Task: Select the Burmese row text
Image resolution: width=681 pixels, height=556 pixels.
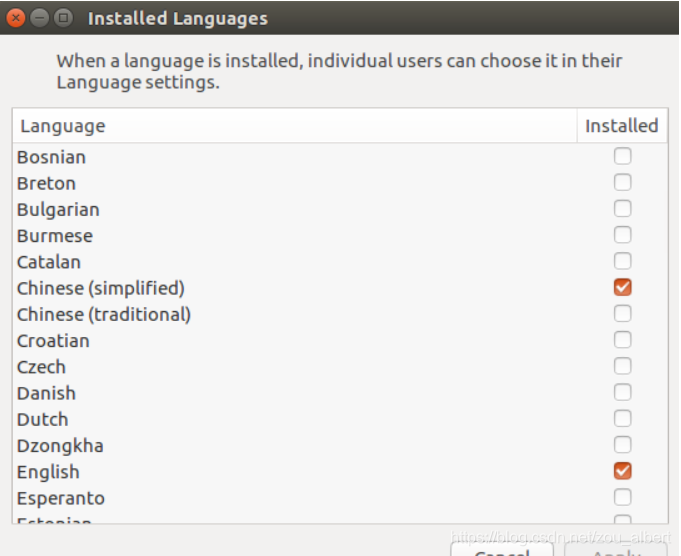Action: coord(55,236)
